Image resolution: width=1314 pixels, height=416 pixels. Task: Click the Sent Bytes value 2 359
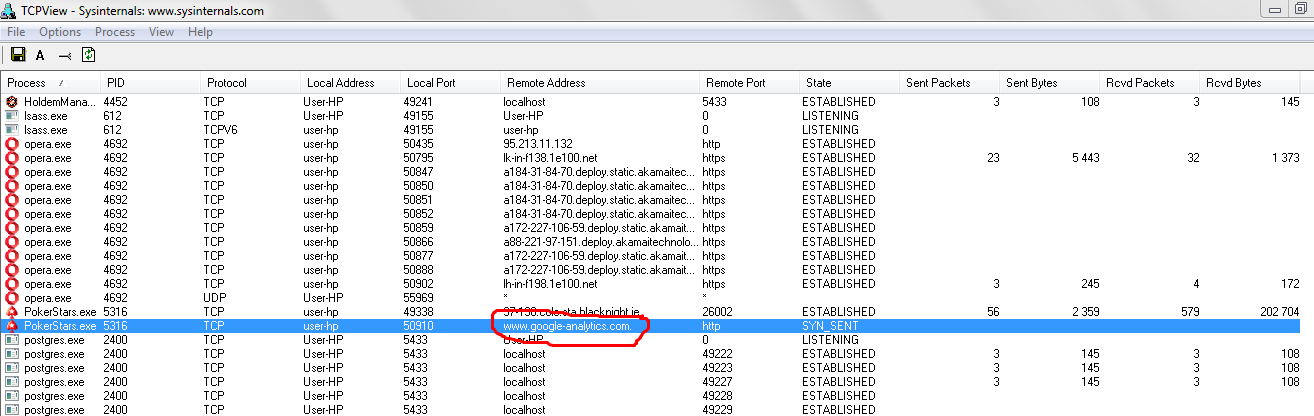tap(1082, 312)
